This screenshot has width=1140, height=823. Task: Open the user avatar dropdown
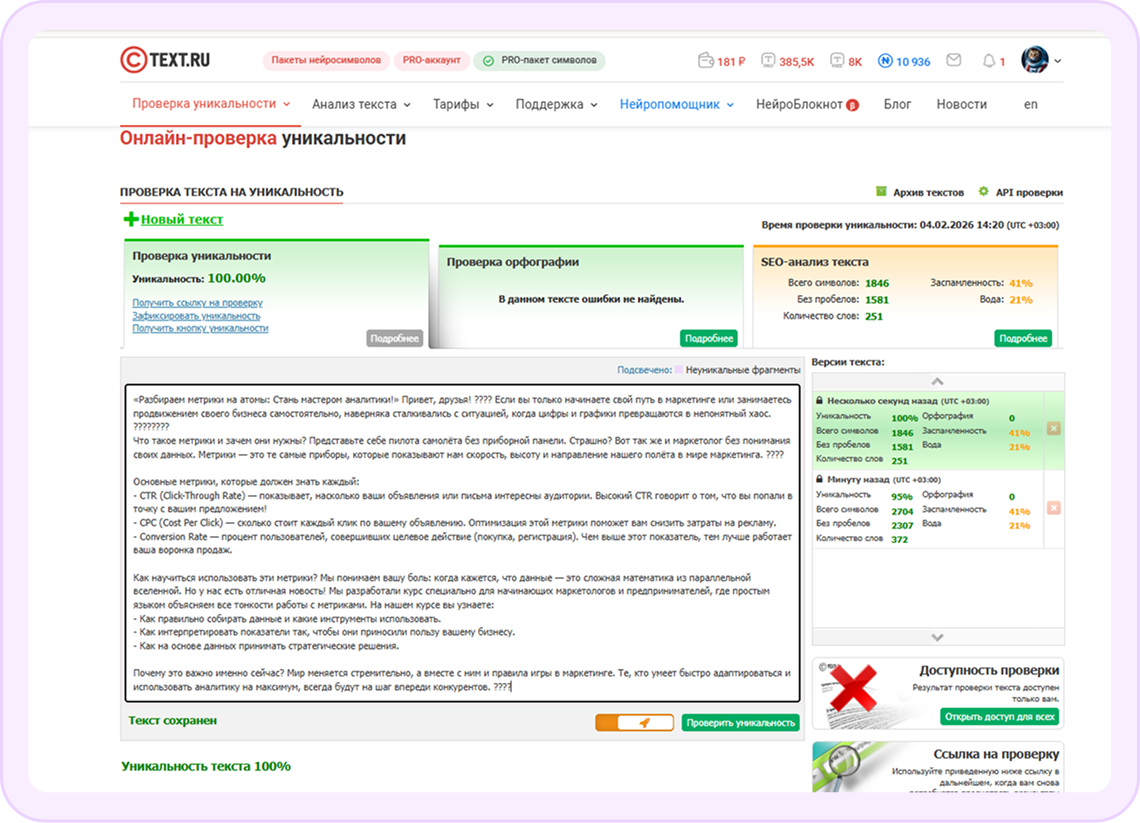pyautogui.click(x=1035, y=60)
